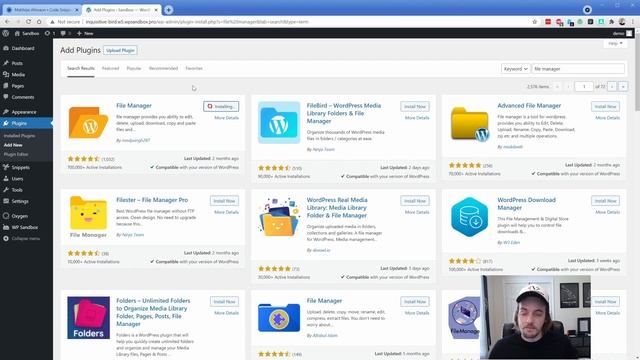
Task: Open Users in sidebar
Action: click(17, 179)
